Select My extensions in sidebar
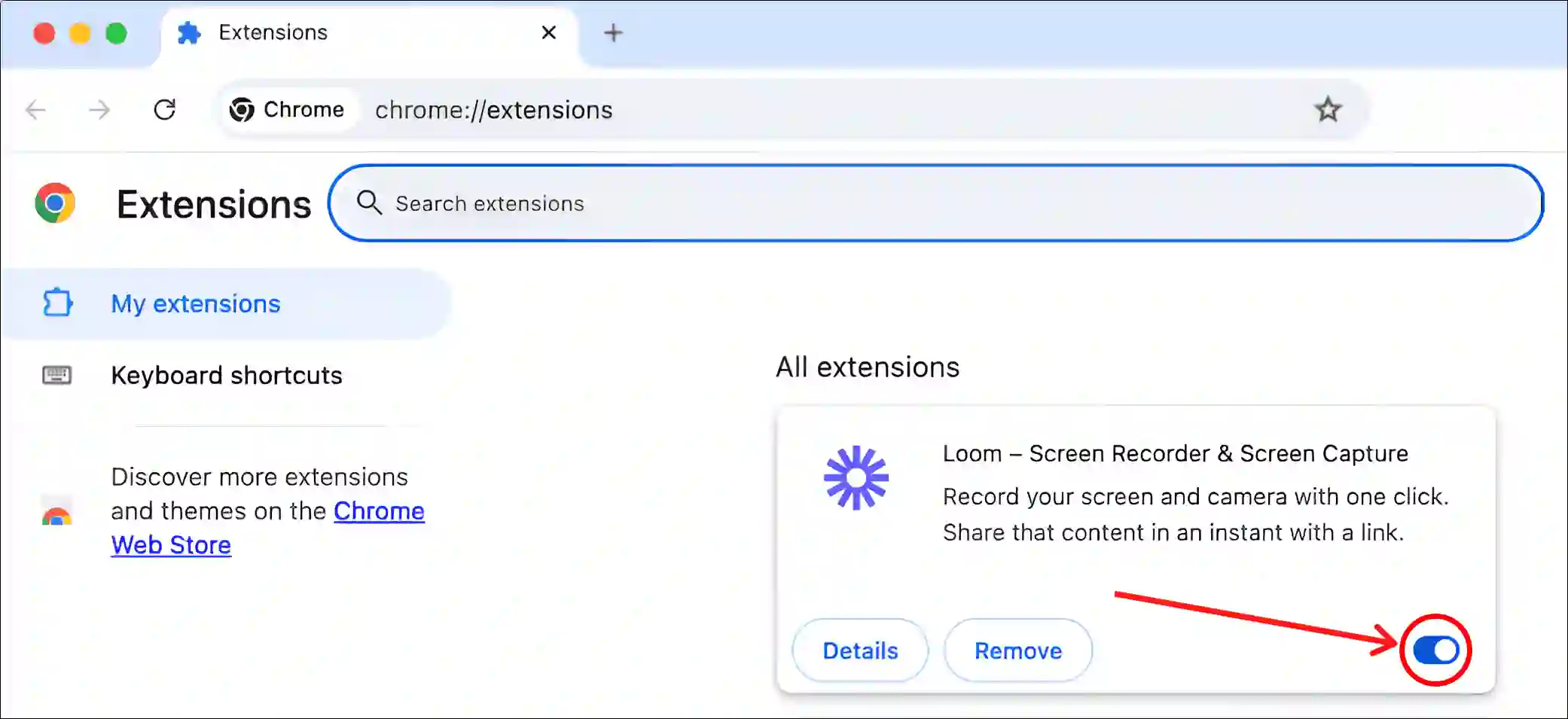Screen dimensions: 1568x719 pyautogui.click(x=226, y=303)
